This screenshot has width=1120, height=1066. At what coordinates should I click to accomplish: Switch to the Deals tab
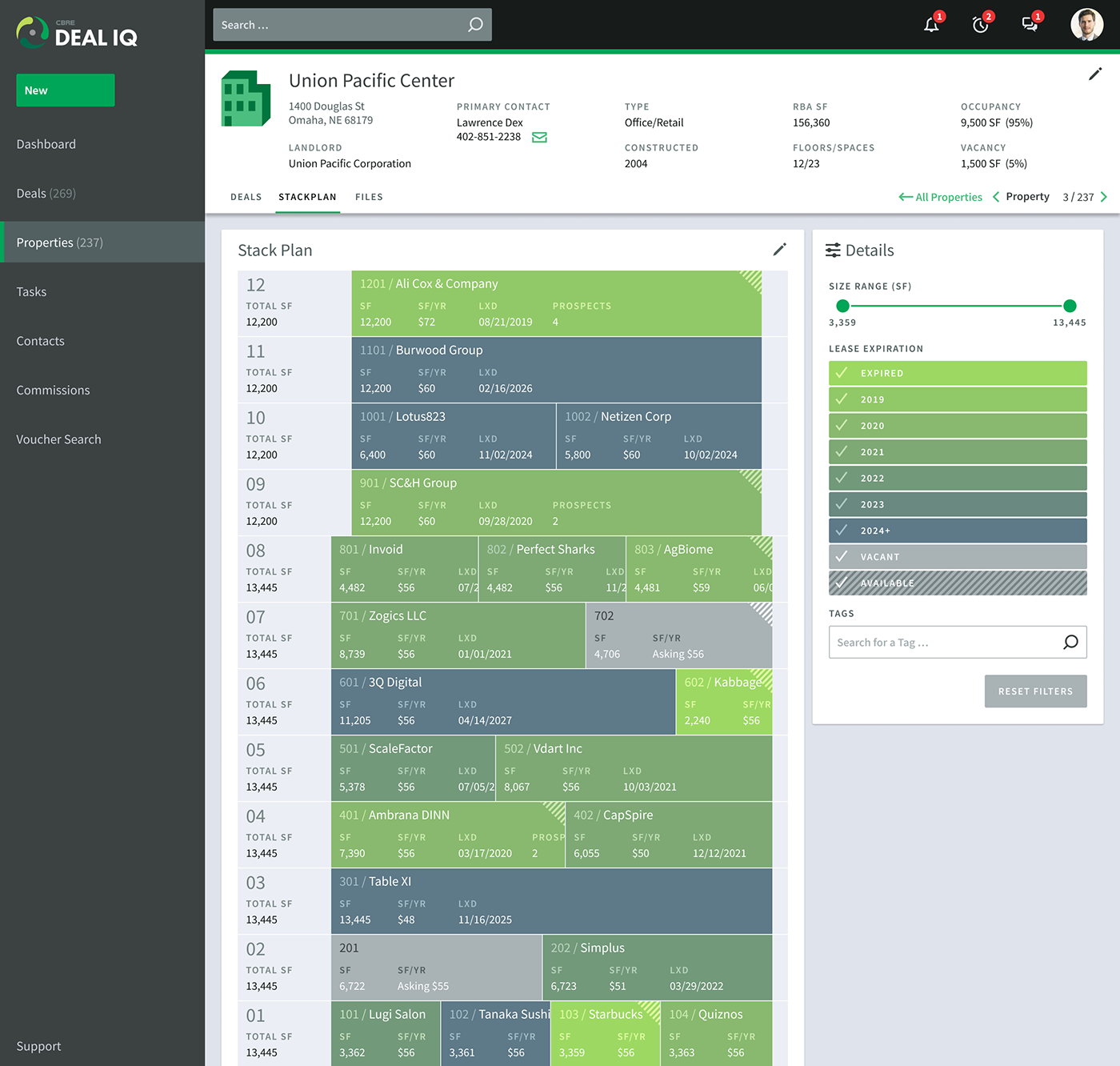point(246,197)
